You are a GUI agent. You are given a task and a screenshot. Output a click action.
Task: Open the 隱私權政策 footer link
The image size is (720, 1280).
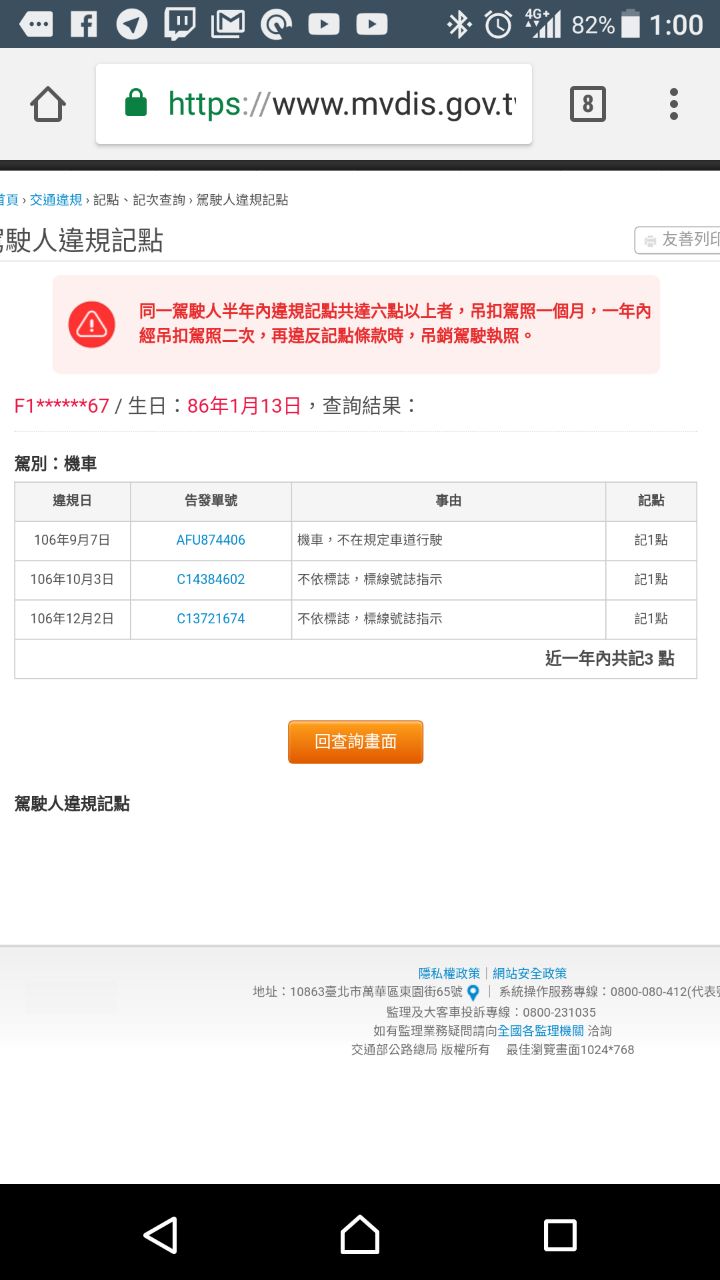coord(449,973)
